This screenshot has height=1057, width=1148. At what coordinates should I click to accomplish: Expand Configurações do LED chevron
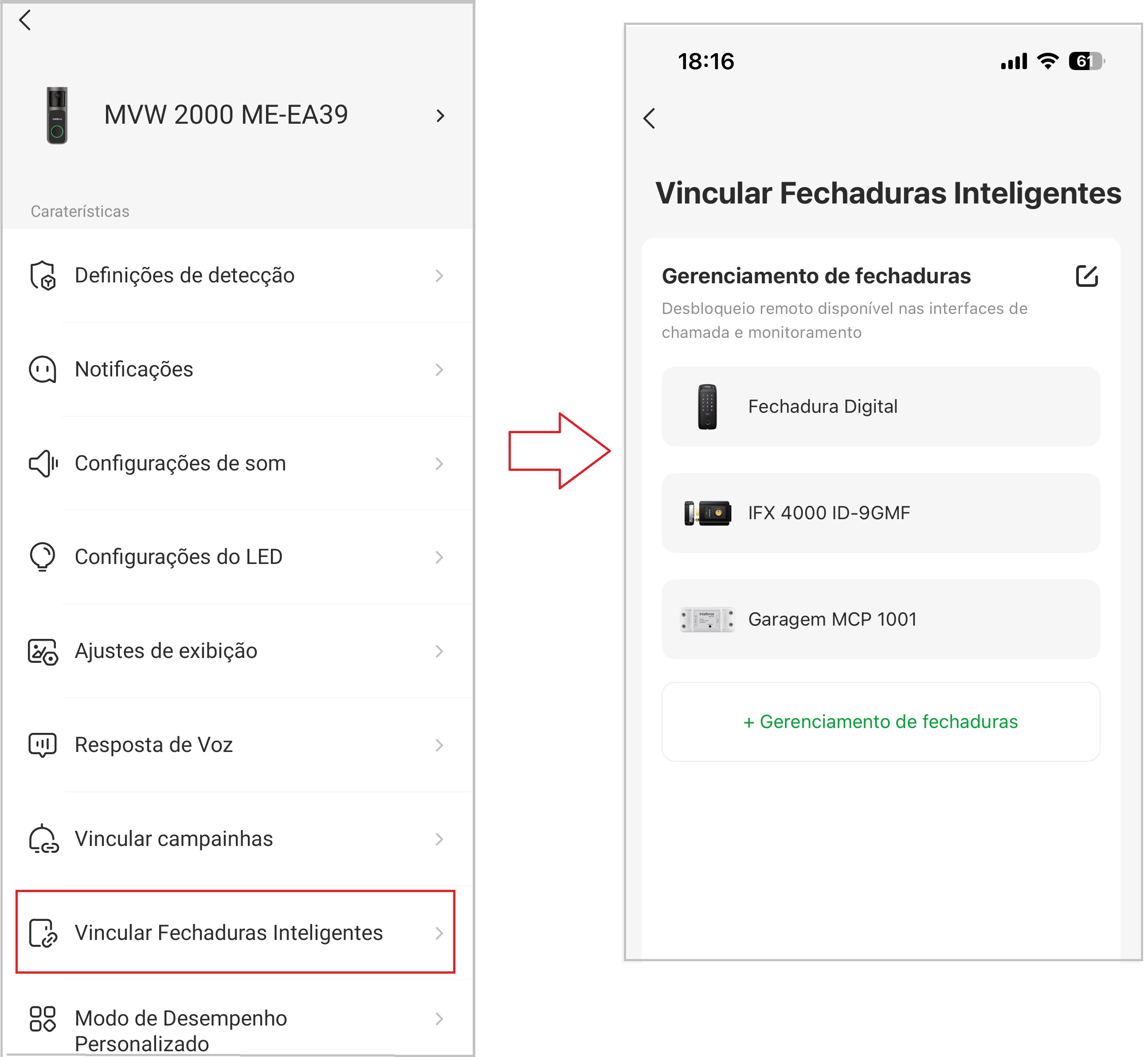[439, 557]
